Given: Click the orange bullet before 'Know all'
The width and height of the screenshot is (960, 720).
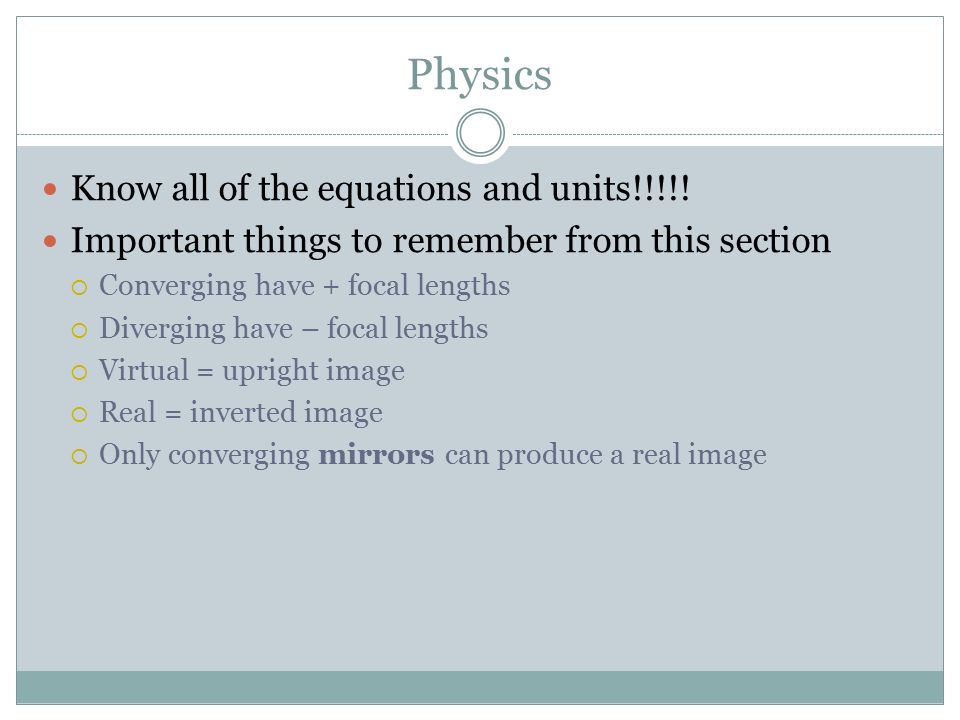Looking at the screenshot, I should [x=50, y=189].
